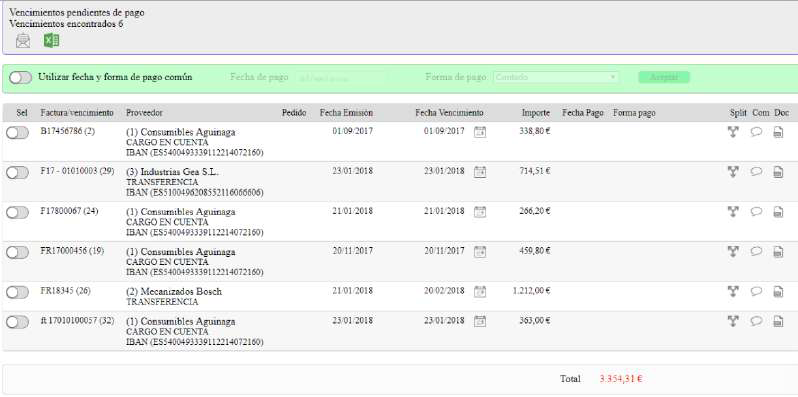The image size is (798, 397).
Task: View document of invoice F17800067
Action: 778,212
